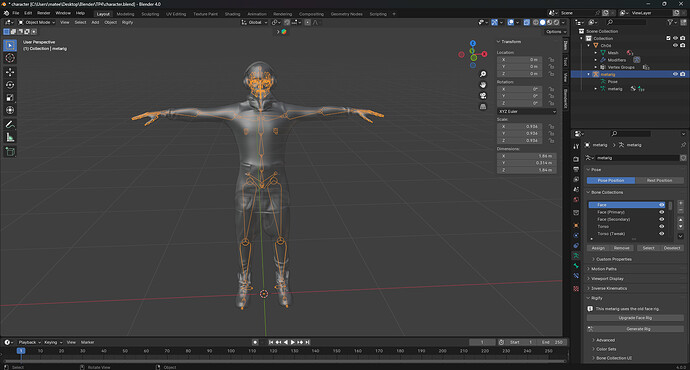Switch to the Modeling workspace tab
The height and width of the screenshot is (370, 690).
click(x=125, y=14)
